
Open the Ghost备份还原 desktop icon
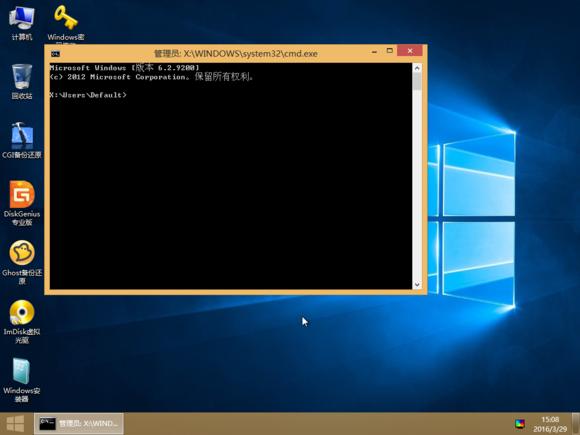tap(22, 262)
